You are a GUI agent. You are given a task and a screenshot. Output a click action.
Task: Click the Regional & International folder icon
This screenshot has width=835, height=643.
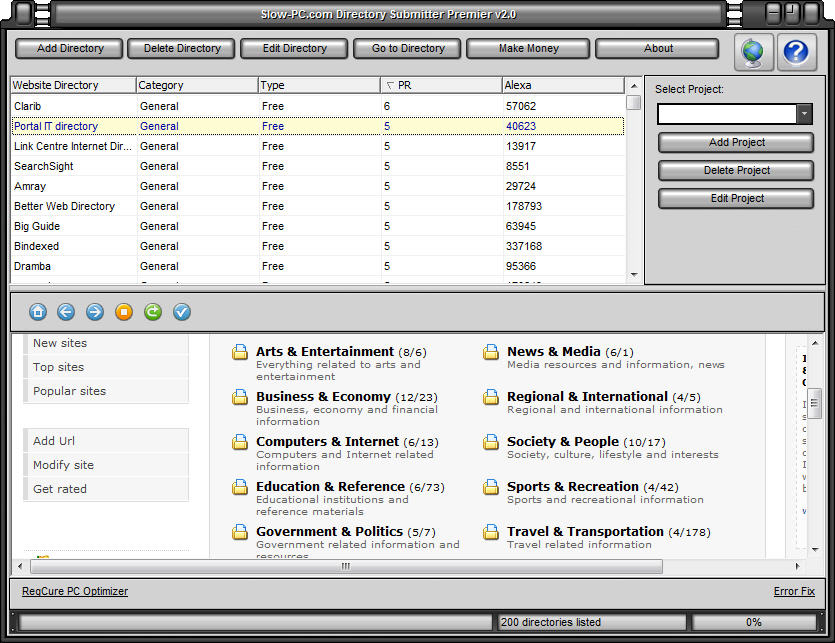click(x=490, y=397)
